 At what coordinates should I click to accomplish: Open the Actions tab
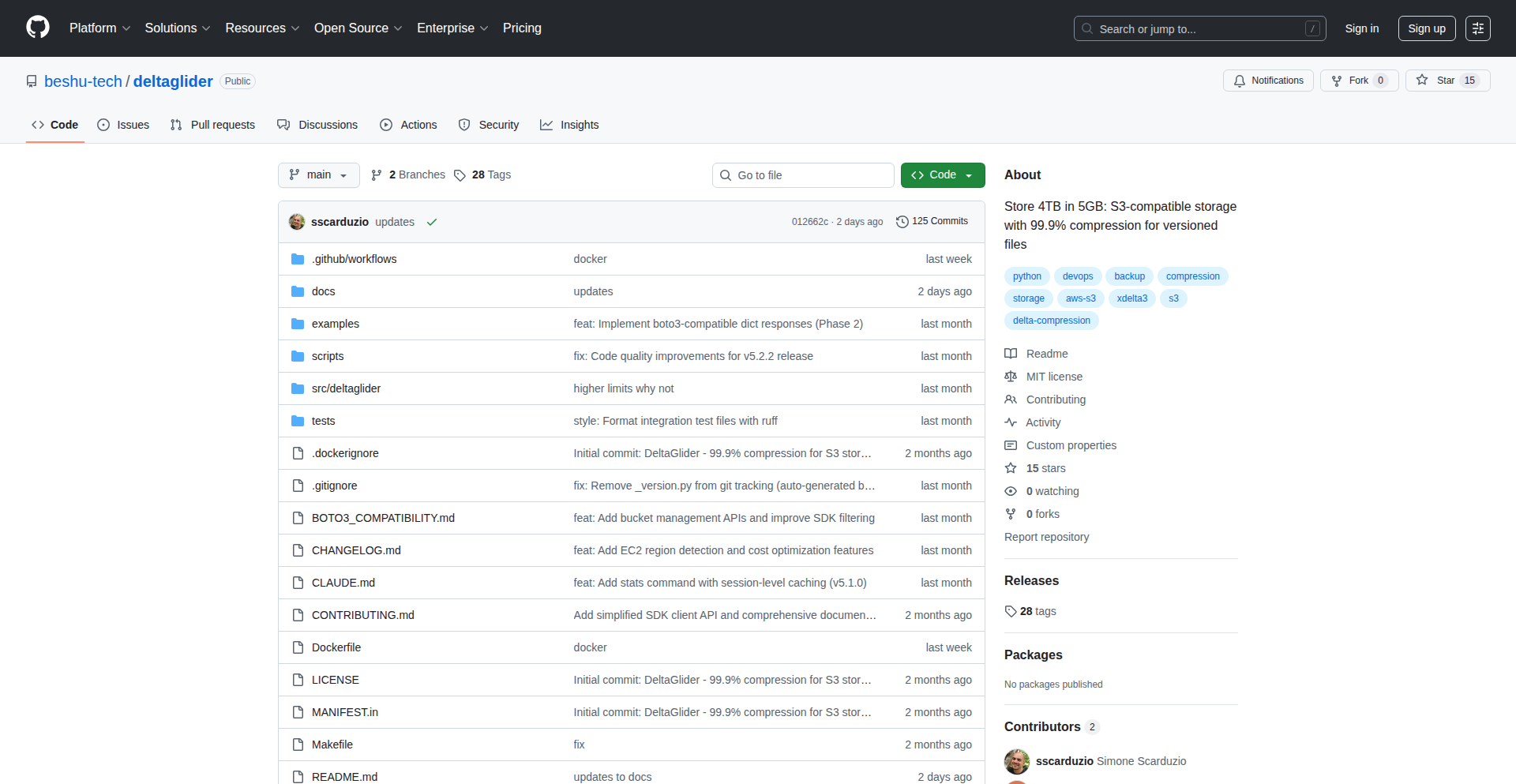[408, 125]
